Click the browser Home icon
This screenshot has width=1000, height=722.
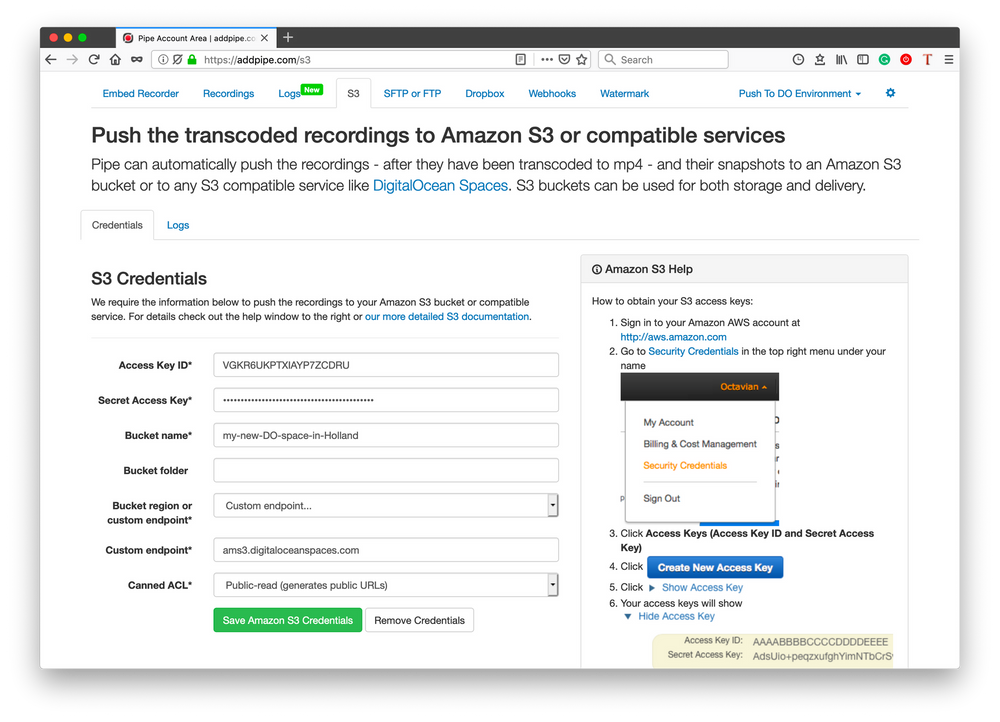tap(116, 60)
